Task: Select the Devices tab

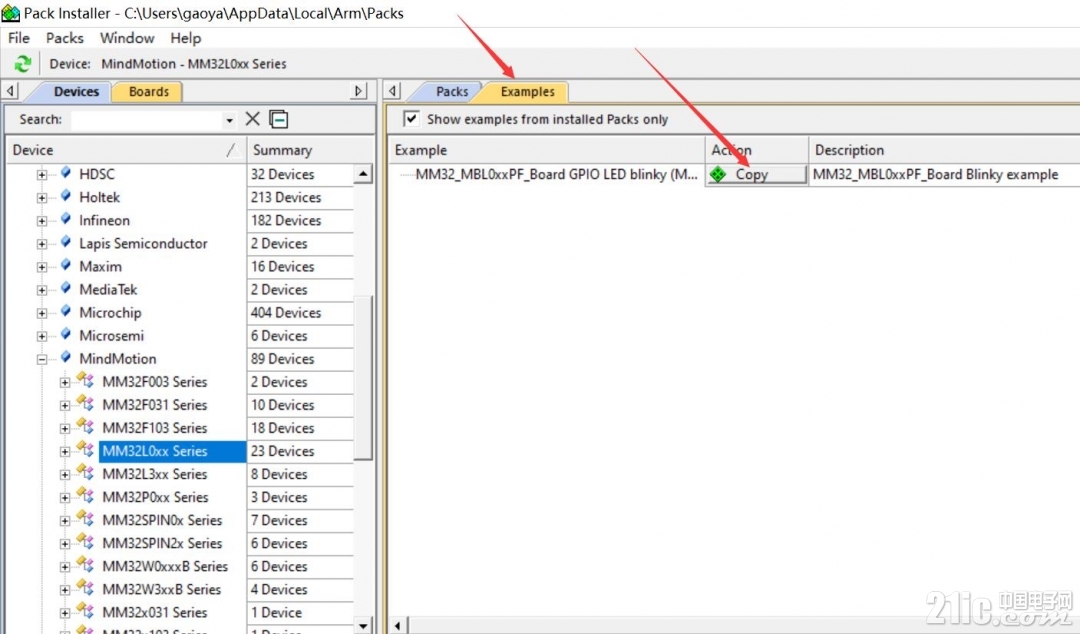Action: (x=76, y=92)
